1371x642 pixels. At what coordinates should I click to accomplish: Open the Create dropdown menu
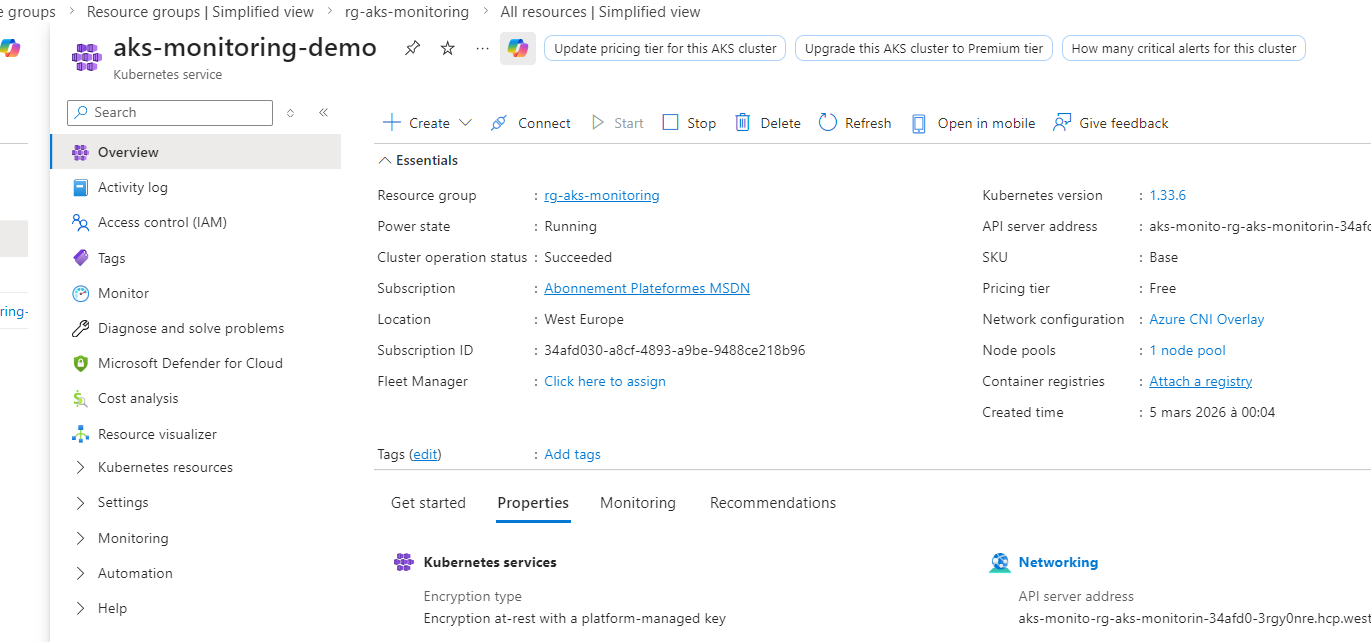point(426,122)
